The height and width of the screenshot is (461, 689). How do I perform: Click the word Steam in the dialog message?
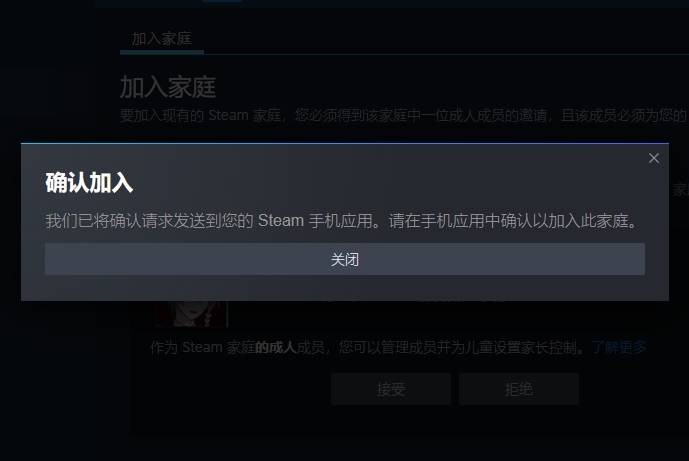[280, 220]
